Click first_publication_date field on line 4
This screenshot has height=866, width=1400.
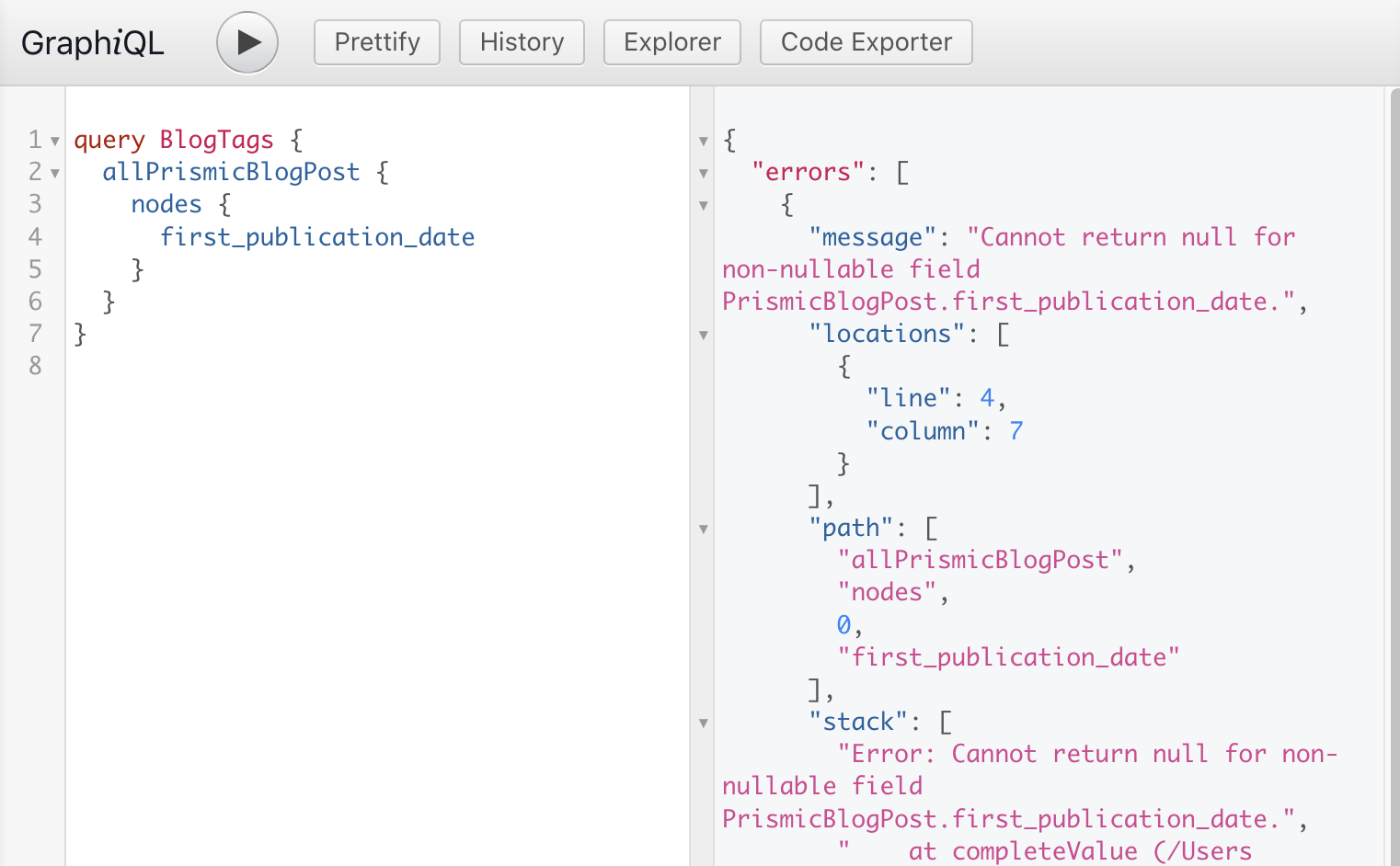[x=317, y=237]
